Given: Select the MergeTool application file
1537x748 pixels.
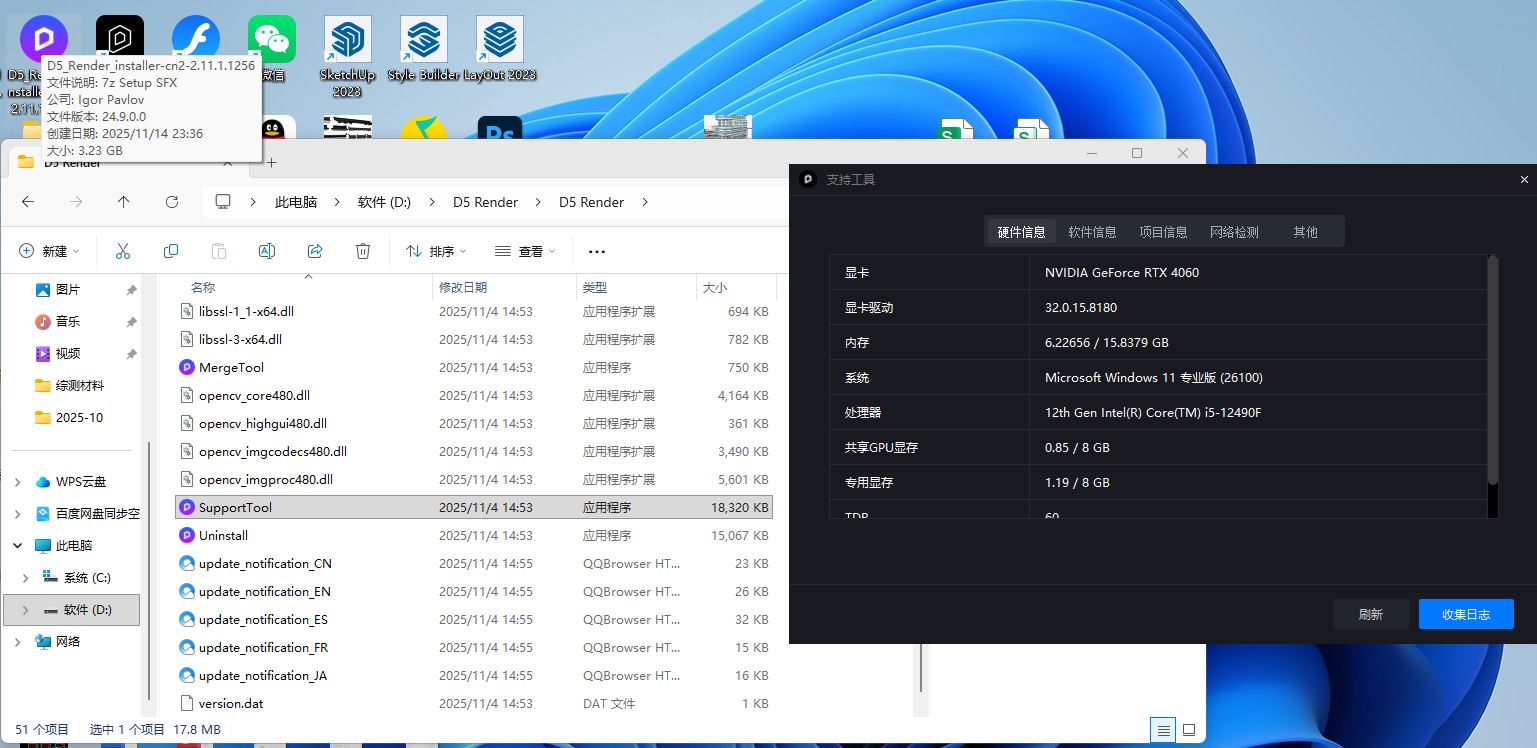Looking at the screenshot, I should pyautogui.click(x=231, y=368).
